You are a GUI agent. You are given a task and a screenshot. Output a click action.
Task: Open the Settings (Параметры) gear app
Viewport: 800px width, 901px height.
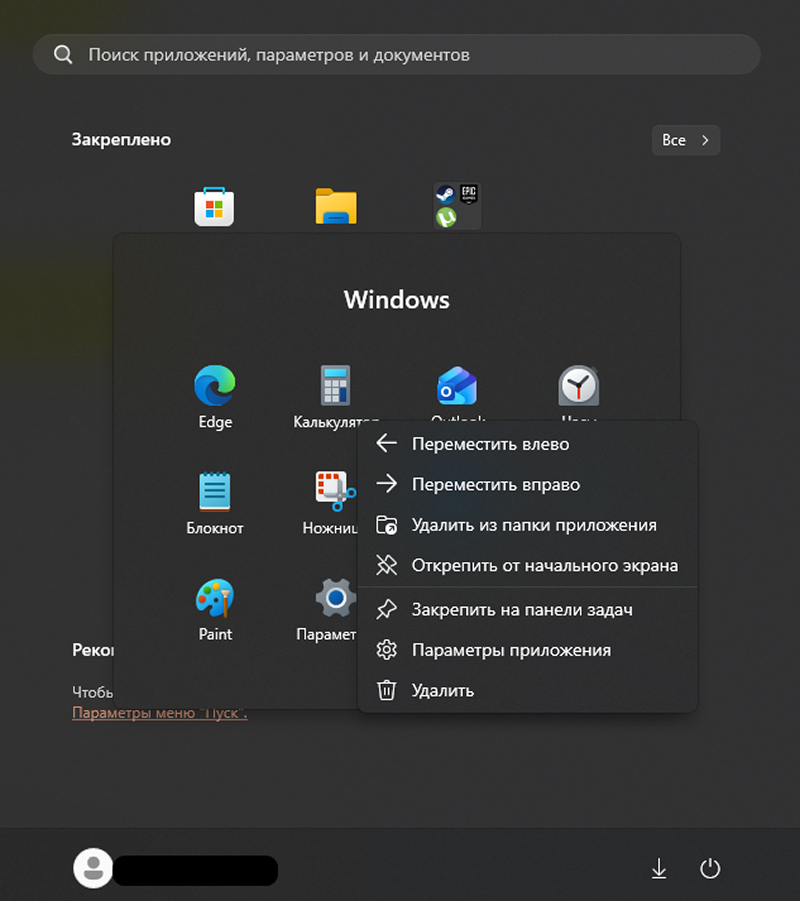click(x=335, y=598)
